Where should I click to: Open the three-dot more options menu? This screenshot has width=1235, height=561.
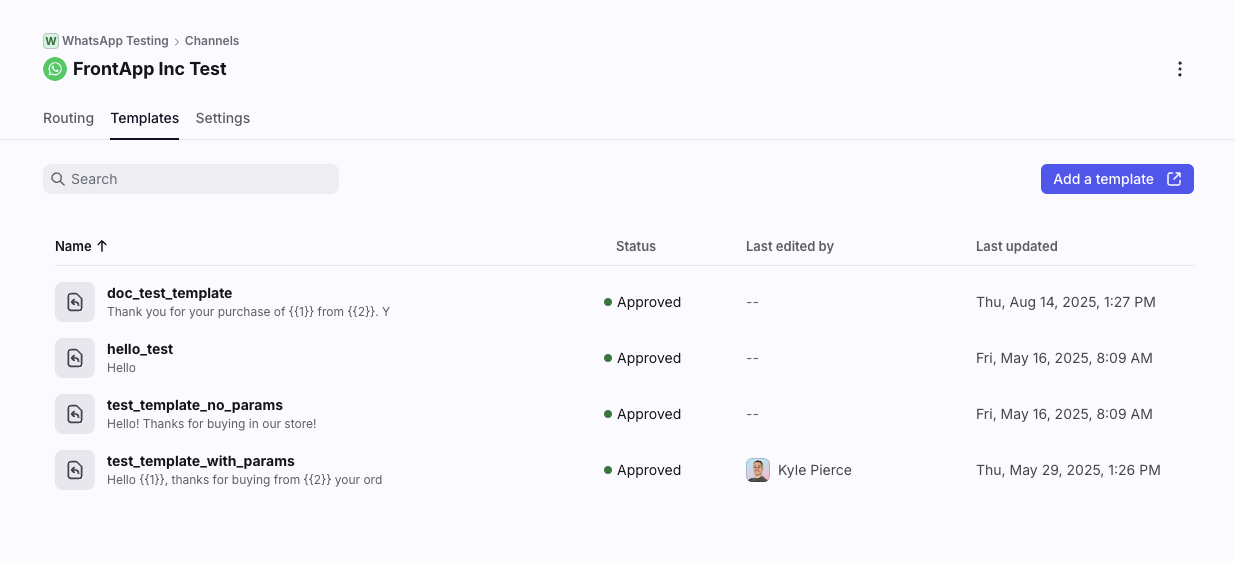tap(1180, 69)
